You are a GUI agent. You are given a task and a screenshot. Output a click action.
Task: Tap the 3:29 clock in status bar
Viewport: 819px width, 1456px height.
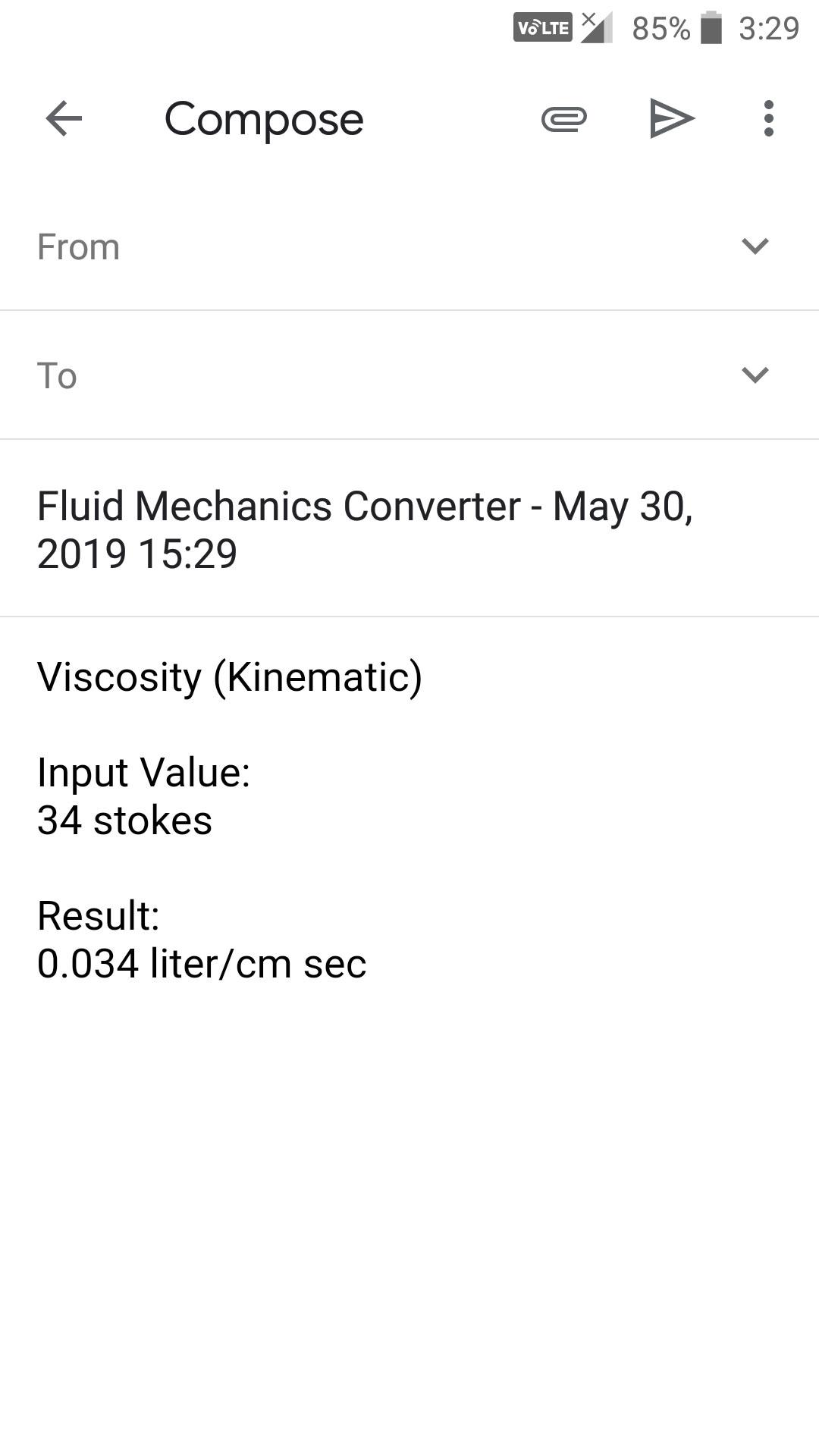coord(769,29)
